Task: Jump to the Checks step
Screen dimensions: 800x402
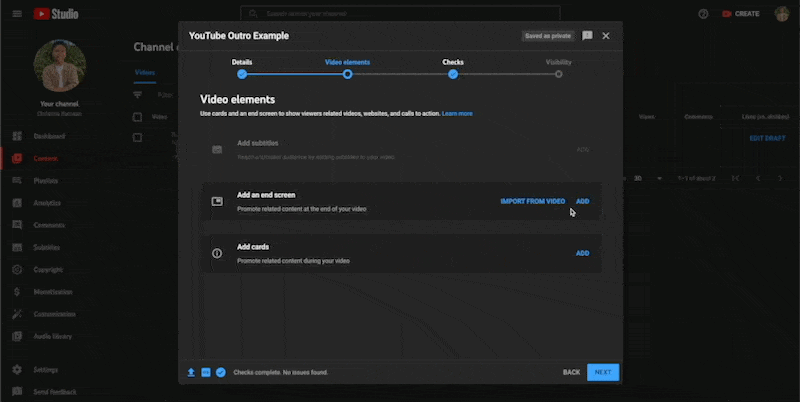Action: click(453, 73)
